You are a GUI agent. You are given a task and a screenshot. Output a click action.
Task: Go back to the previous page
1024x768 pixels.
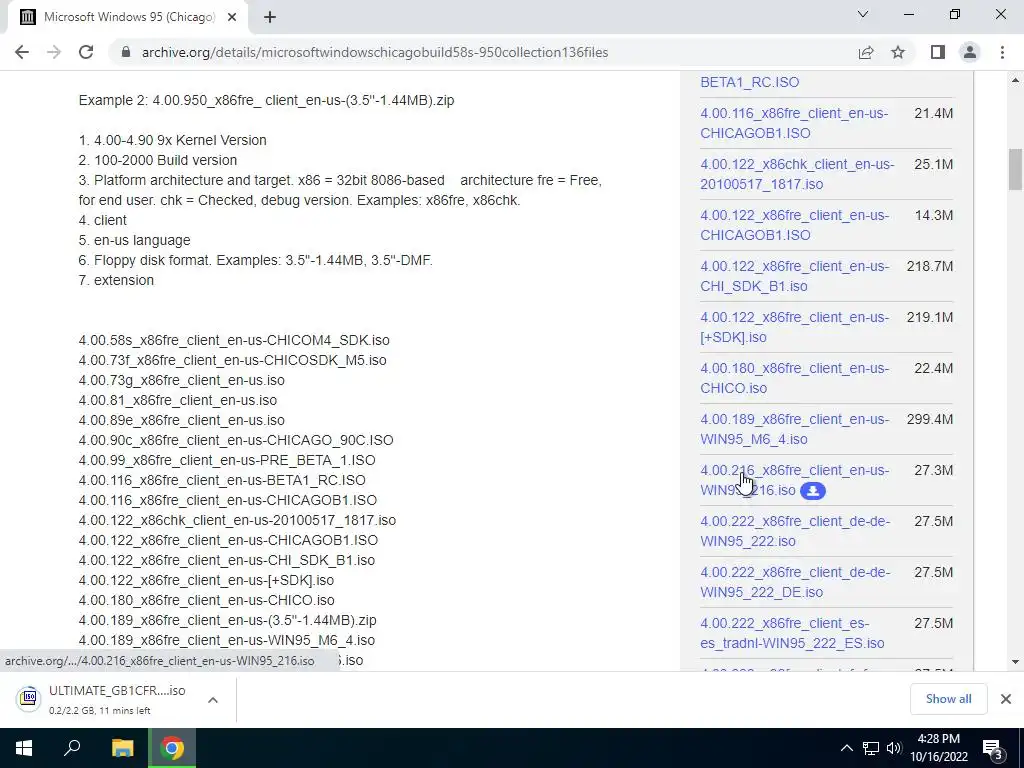(x=22, y=52)
